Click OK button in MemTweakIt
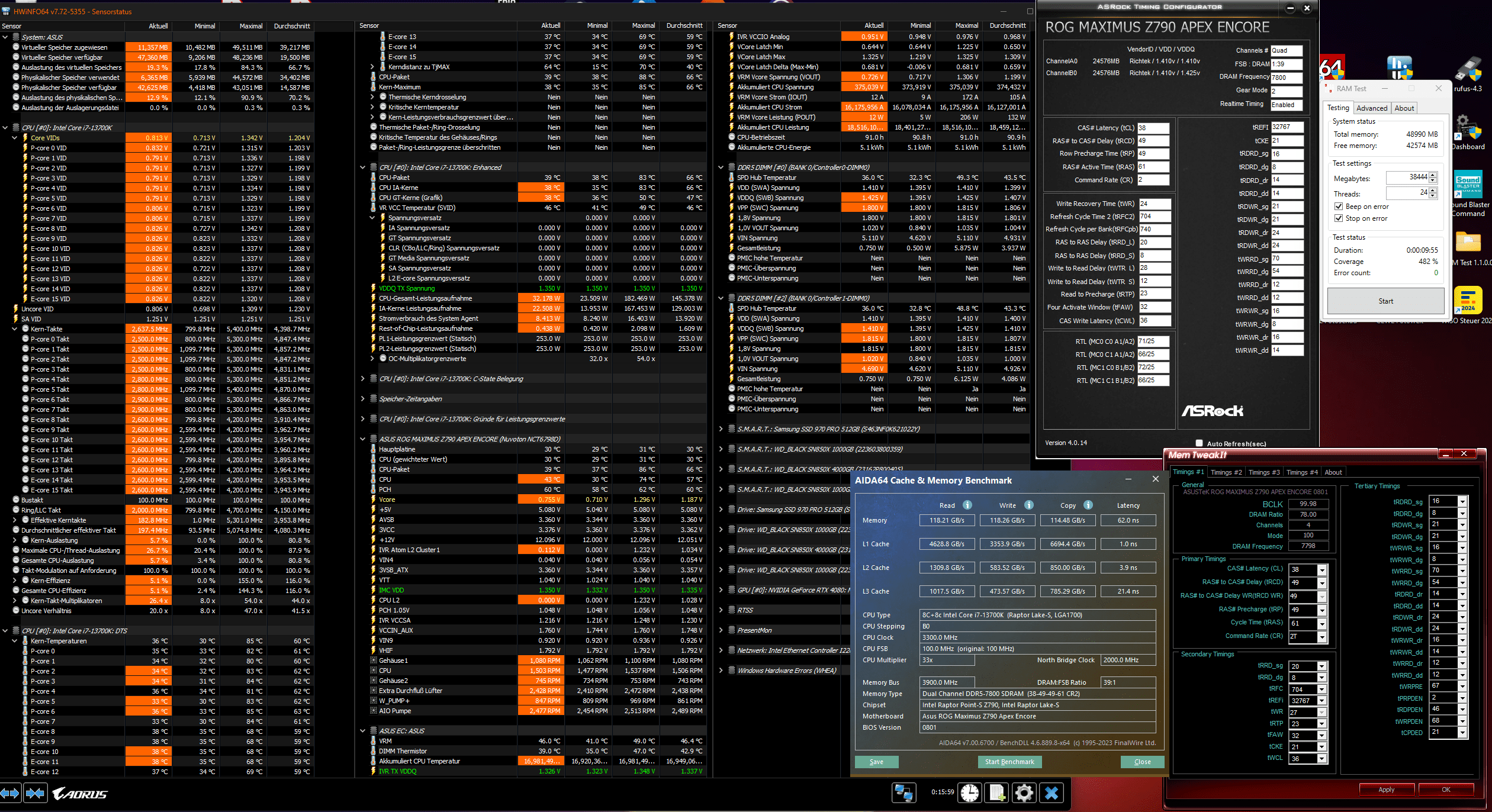 click(x=1446, y=790)
